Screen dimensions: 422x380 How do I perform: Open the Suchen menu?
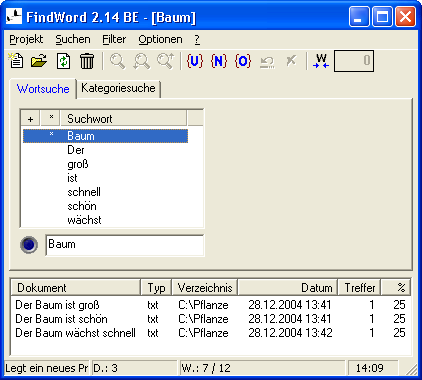(73, 39)
